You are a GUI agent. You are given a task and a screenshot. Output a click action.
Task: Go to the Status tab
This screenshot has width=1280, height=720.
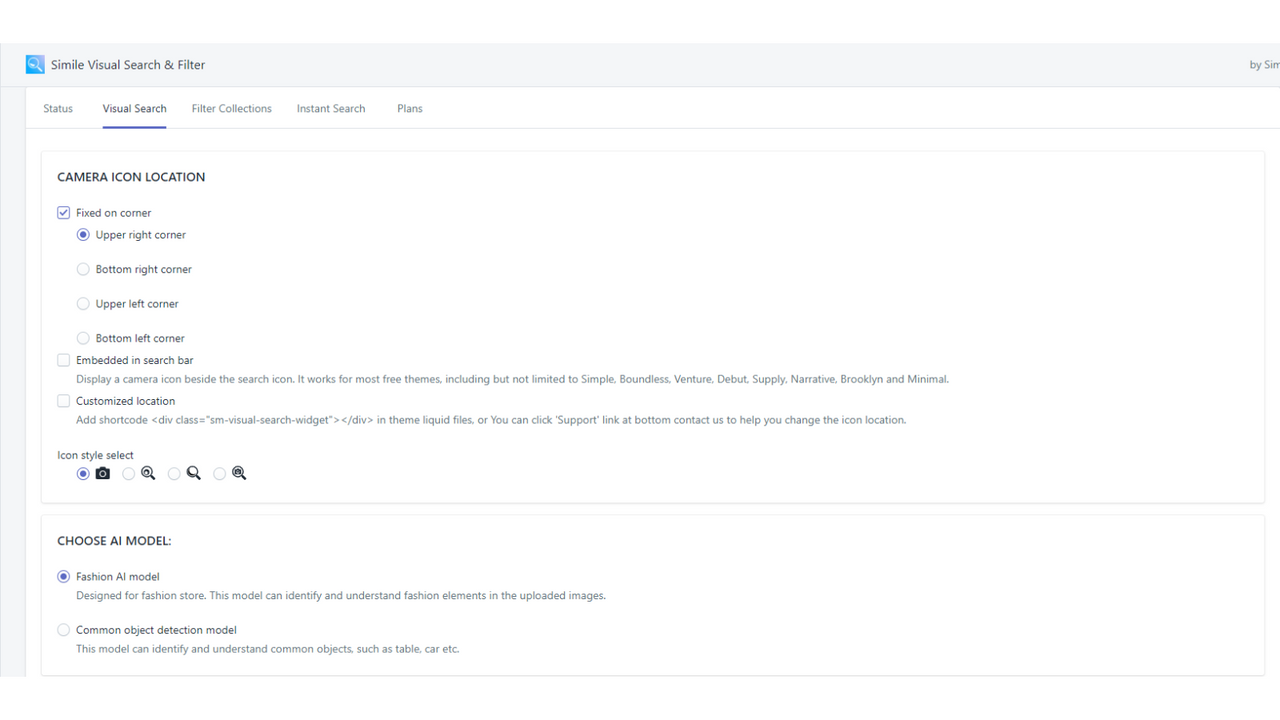pyautogui.click(x=57, y=108)
